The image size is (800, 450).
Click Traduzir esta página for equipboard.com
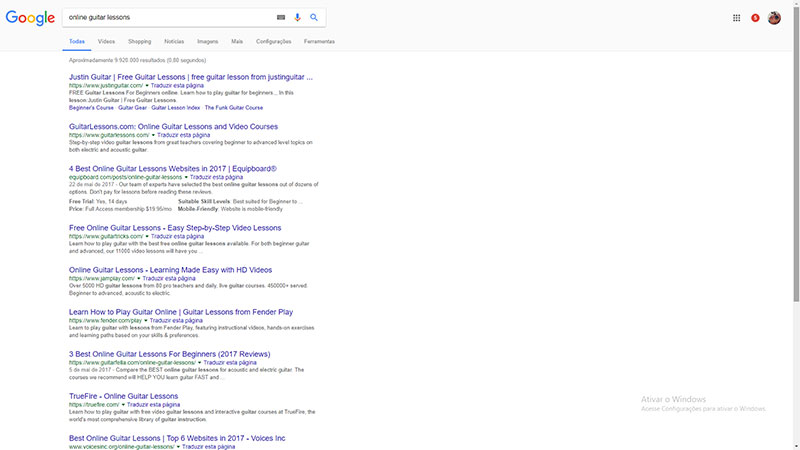point(216,177)
